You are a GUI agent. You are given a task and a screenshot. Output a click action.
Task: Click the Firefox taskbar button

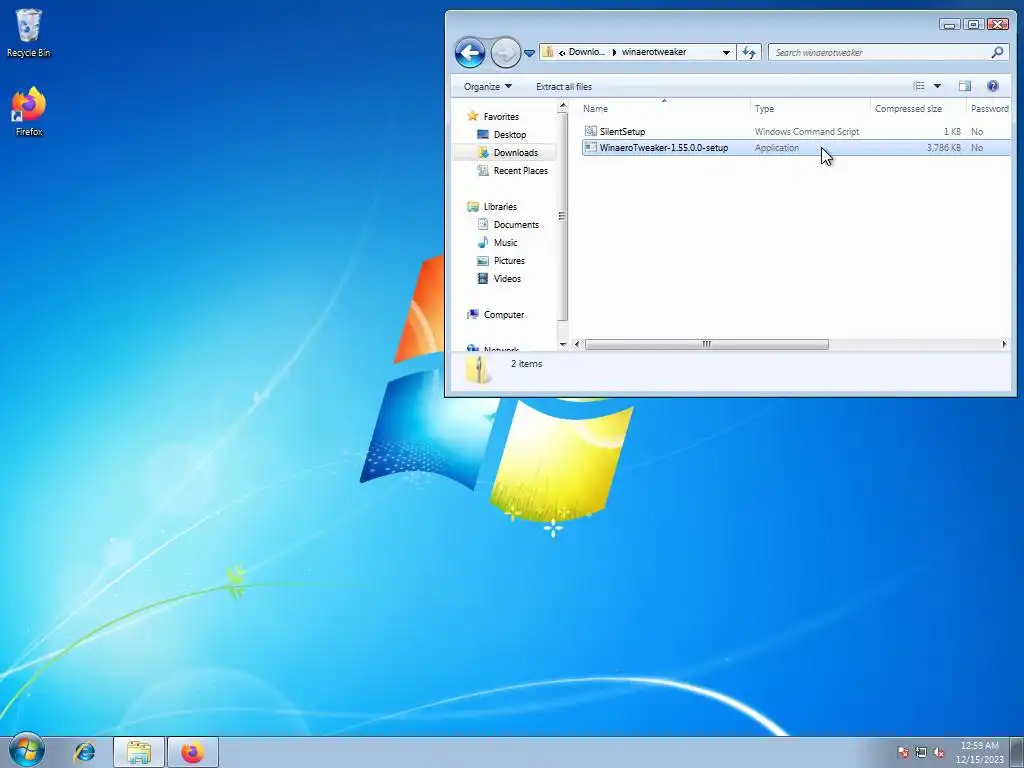(193, 752)
